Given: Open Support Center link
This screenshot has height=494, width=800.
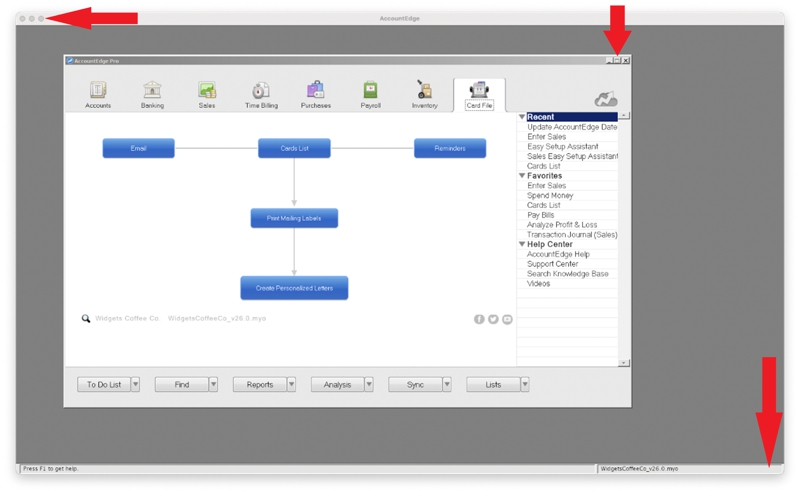Looking at the screenshot, I should click(553, 264).
